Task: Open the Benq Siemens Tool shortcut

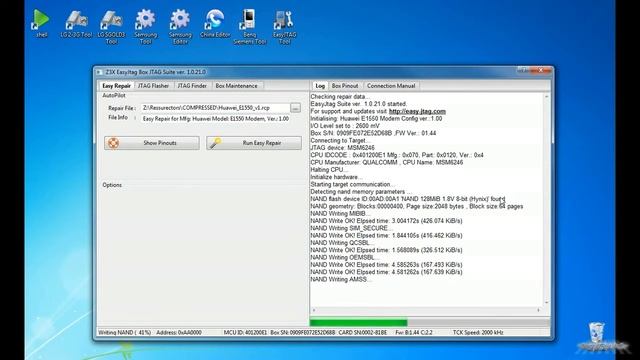Action: 249,27
